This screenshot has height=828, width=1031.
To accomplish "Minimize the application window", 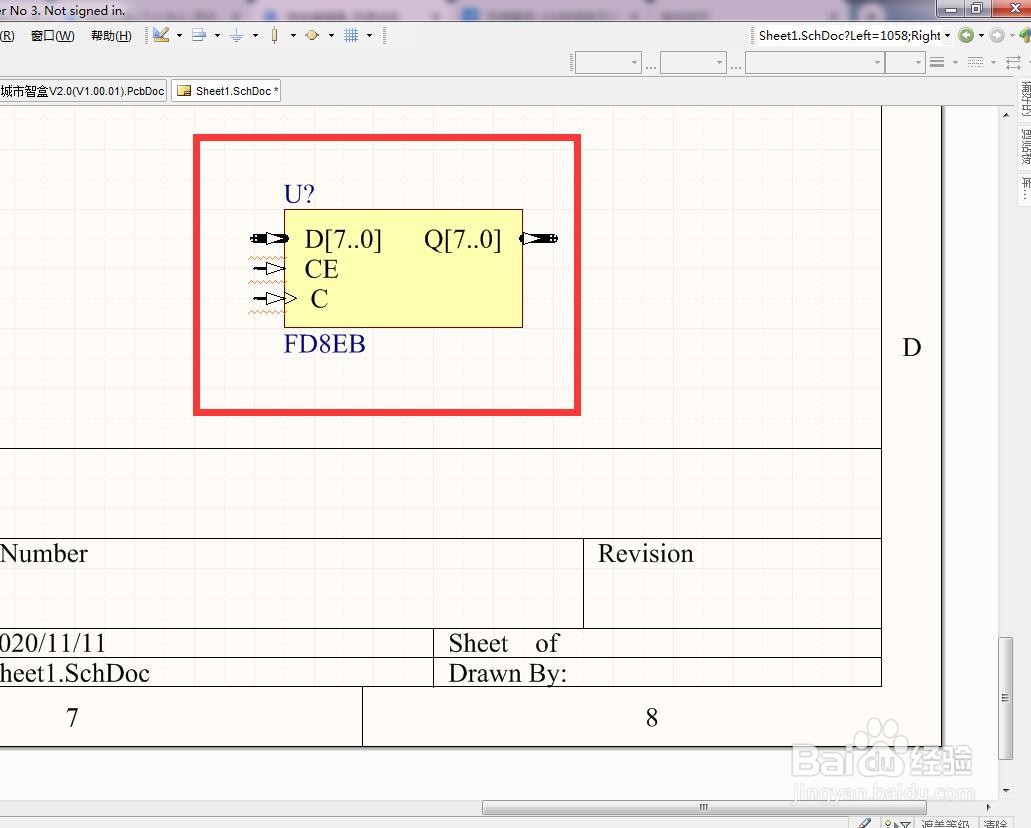I will click(x=951, y=9).
